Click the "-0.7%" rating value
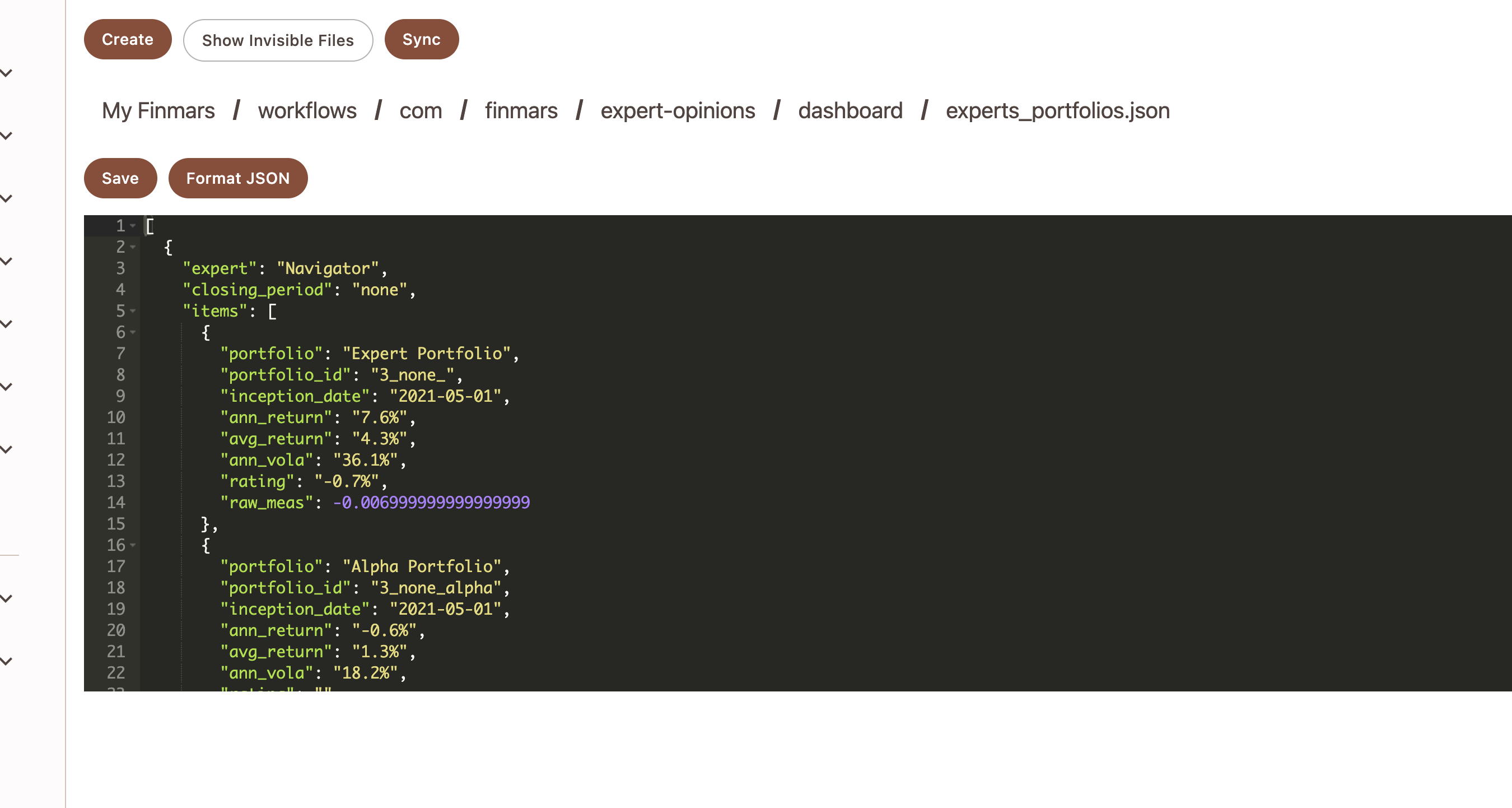 click(347, 481)
